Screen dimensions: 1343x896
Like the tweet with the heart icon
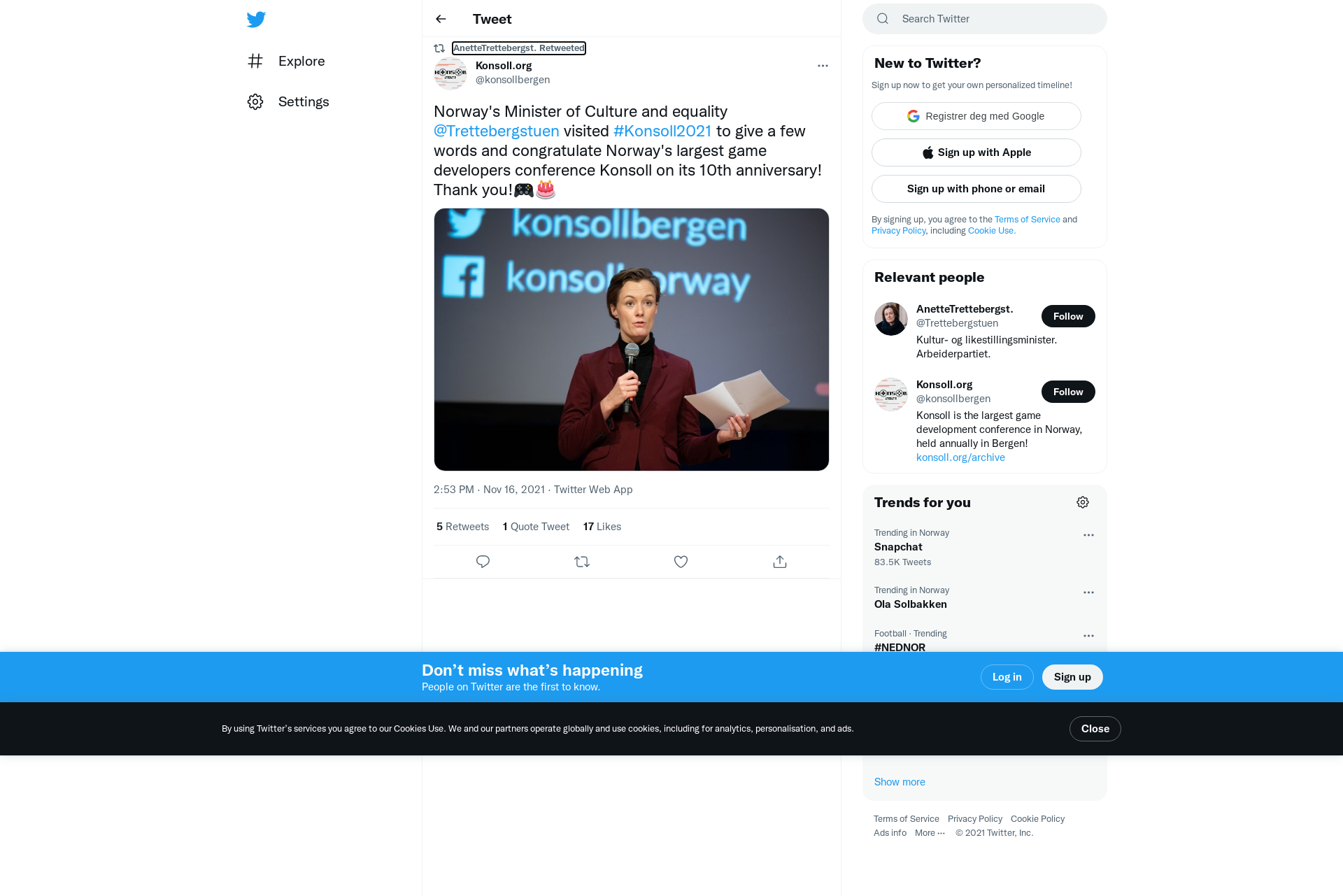click(x=681, y=562)
